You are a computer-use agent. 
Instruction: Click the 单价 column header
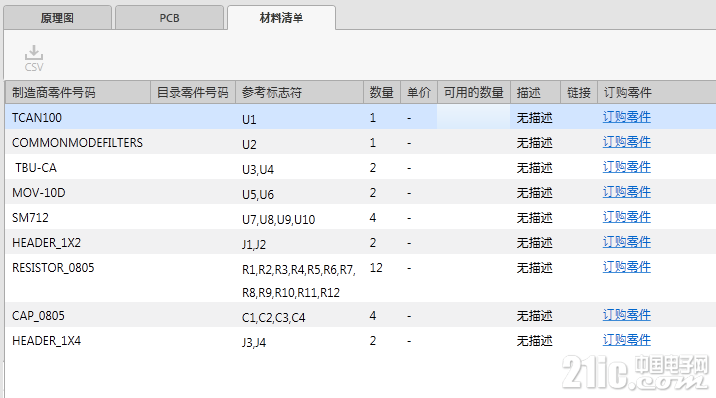pyautogui.click(x=419, y=93)
